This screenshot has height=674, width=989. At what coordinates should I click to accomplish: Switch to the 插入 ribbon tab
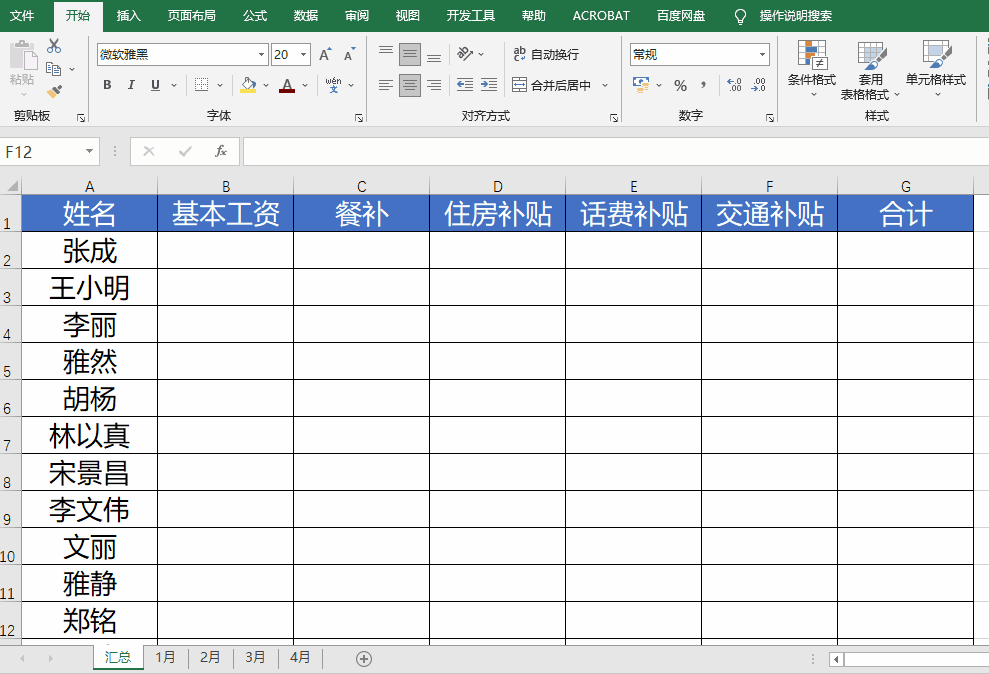coord(129,16)
